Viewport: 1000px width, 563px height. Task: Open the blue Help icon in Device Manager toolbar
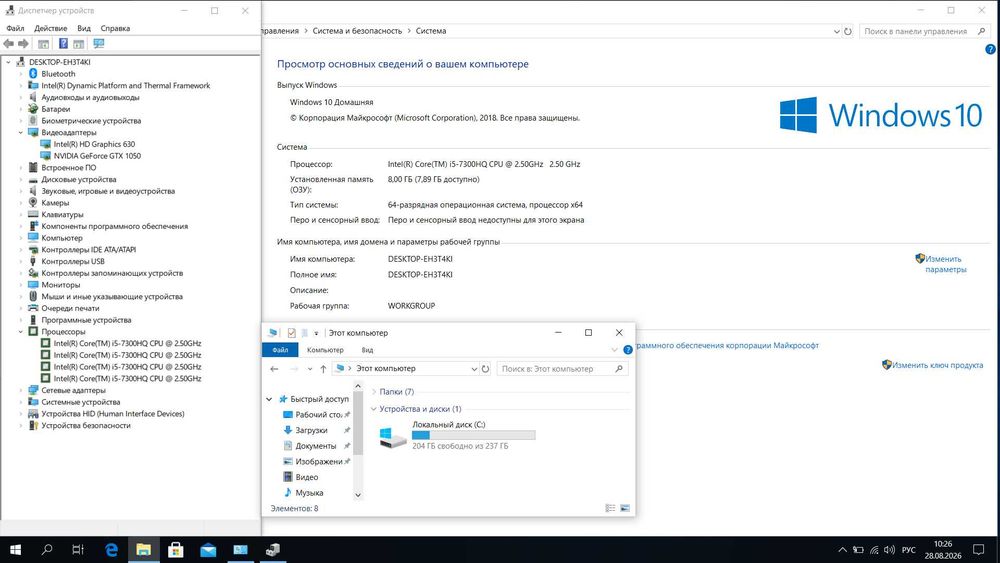coord(63,43)
